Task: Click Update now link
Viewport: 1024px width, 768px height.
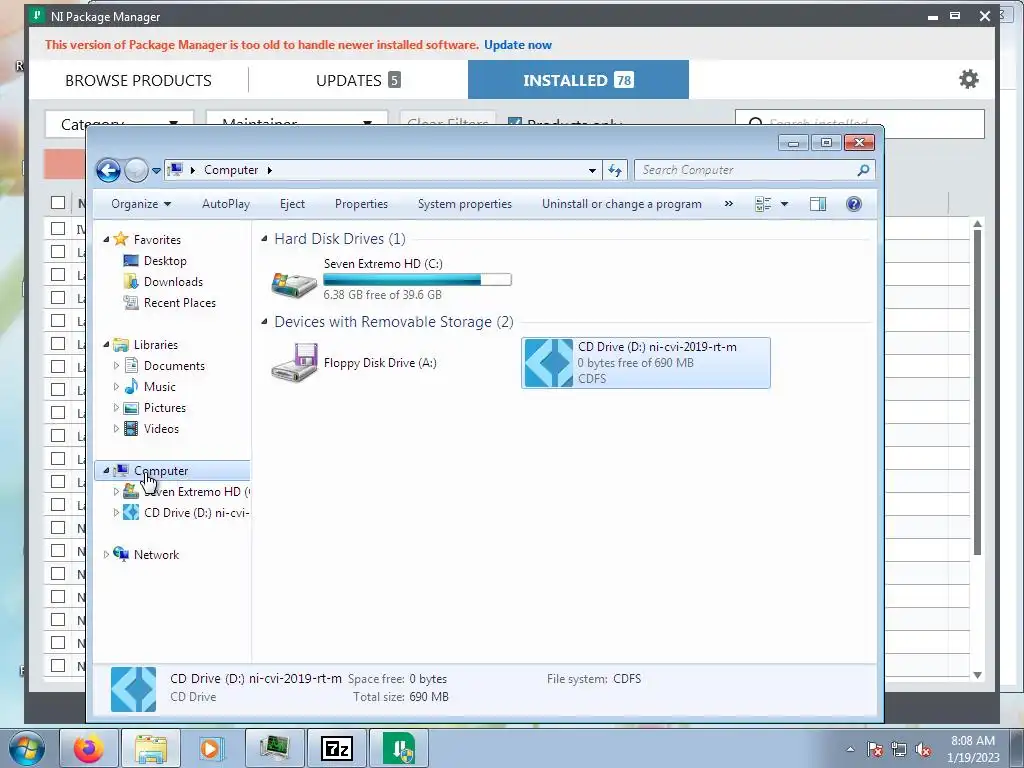Action: (518, 45)
